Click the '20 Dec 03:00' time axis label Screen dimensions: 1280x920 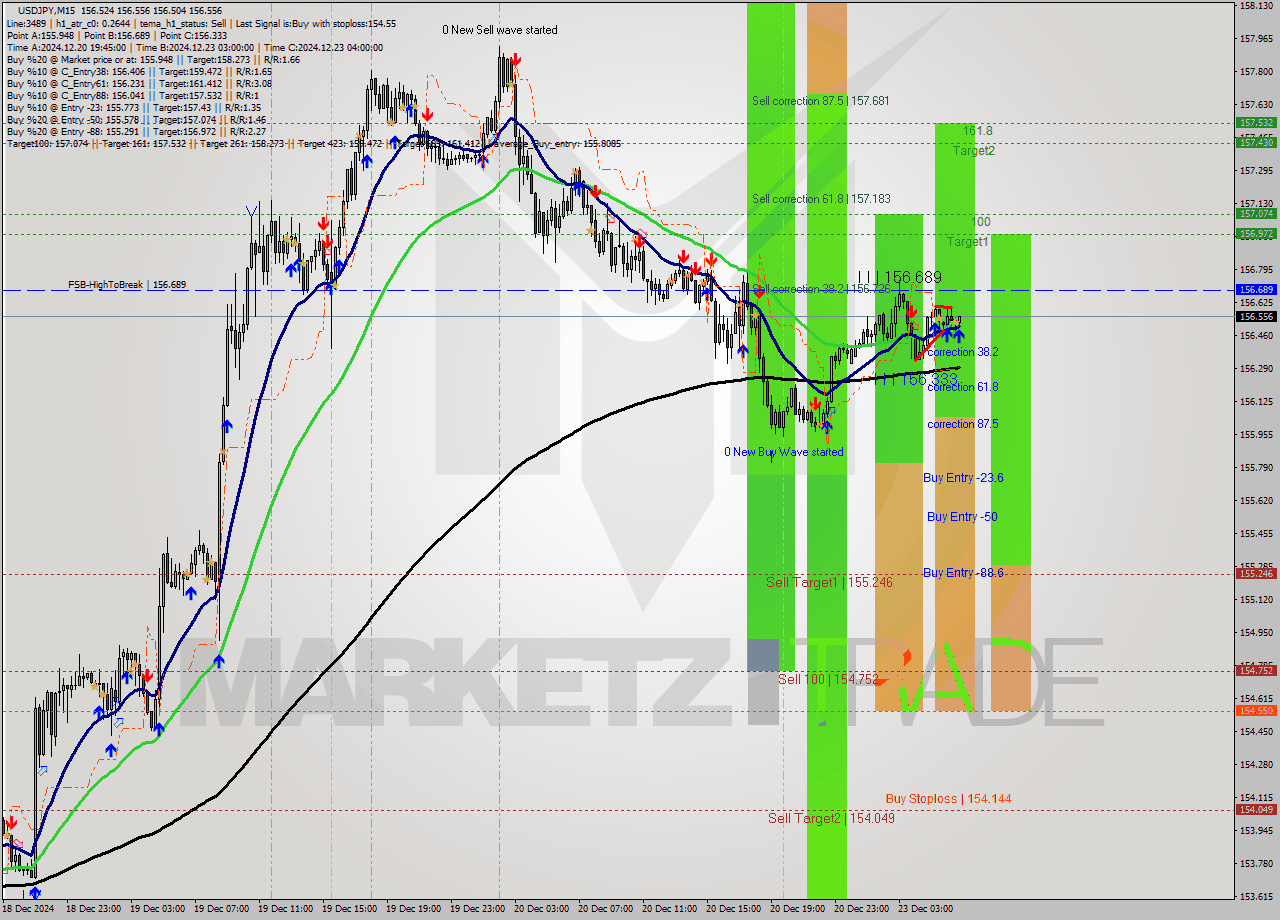541,909
